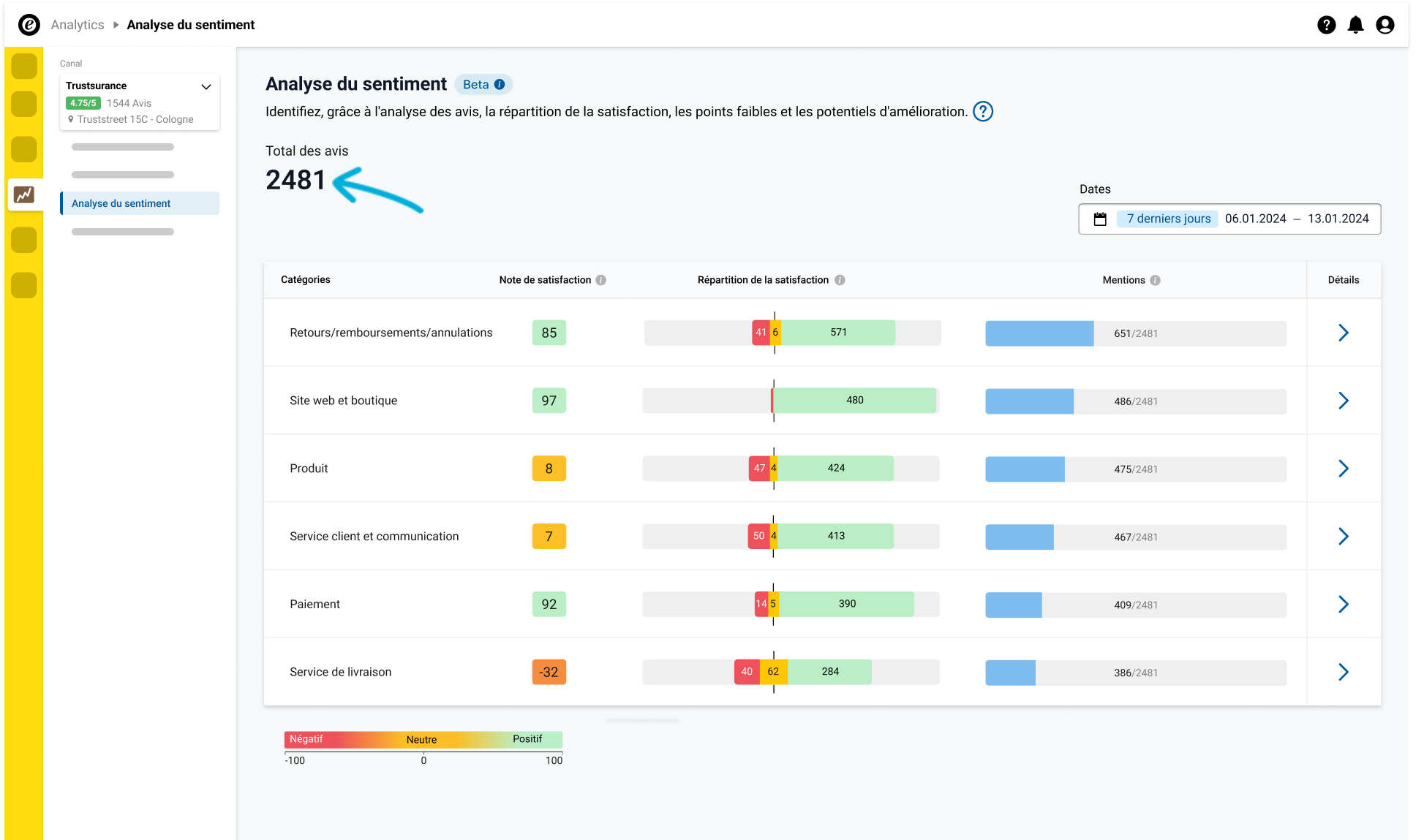
Task: Click the Positif legend label
Action: 527,739
